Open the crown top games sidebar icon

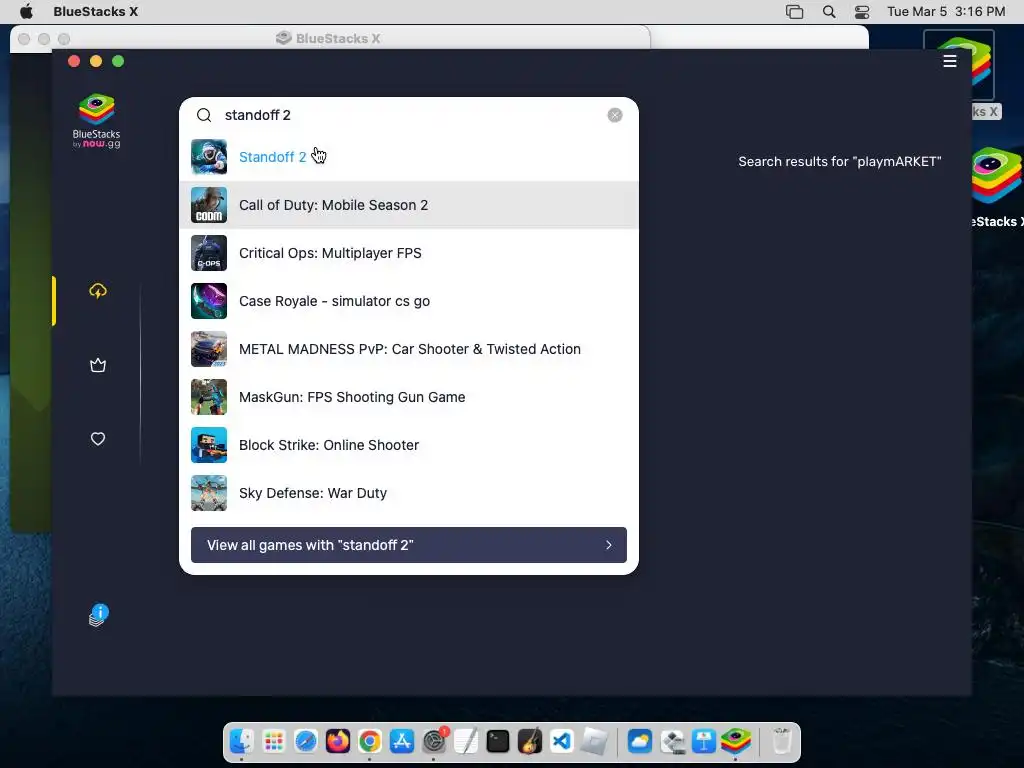98,365
